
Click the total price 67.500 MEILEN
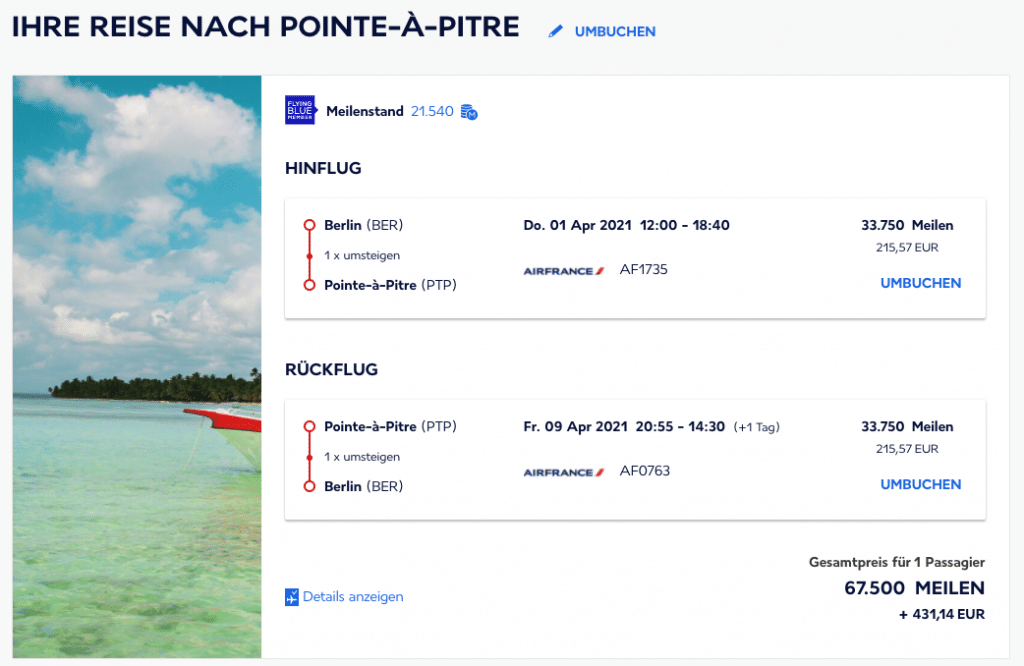point(914,588)
